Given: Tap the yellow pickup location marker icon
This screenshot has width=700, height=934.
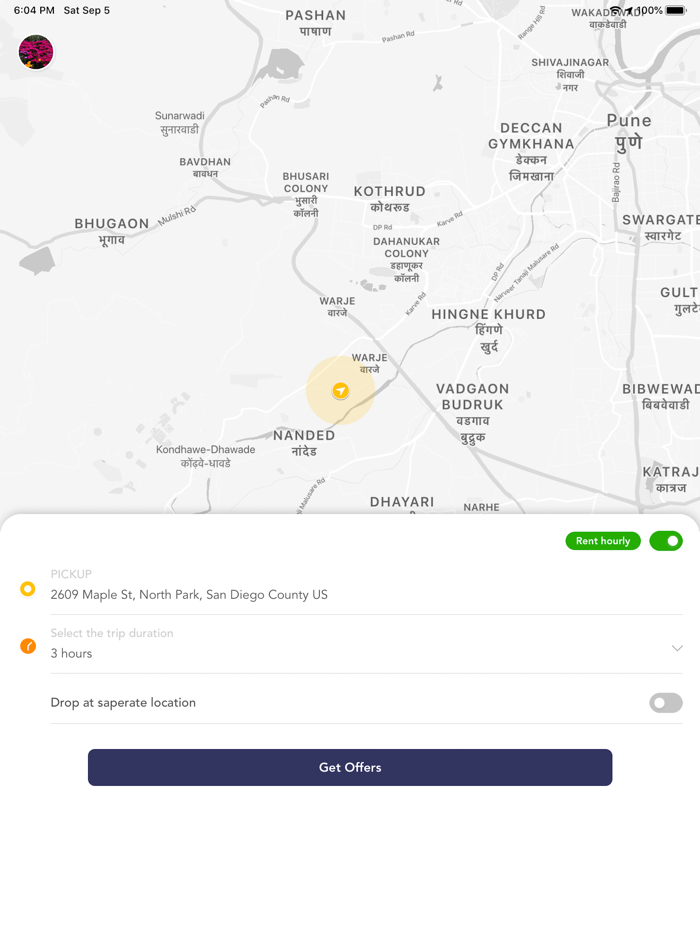Looking at the screenshot, I should point(27,589).
